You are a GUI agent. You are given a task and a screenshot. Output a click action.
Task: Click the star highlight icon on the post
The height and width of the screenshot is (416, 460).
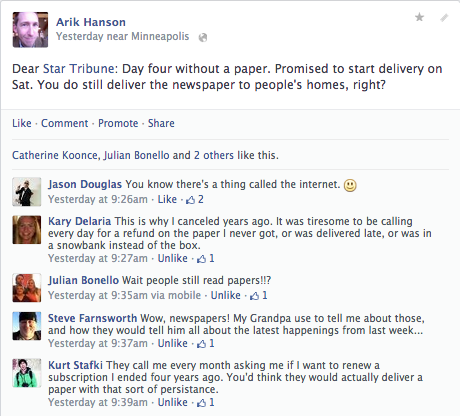coord(419,17)
